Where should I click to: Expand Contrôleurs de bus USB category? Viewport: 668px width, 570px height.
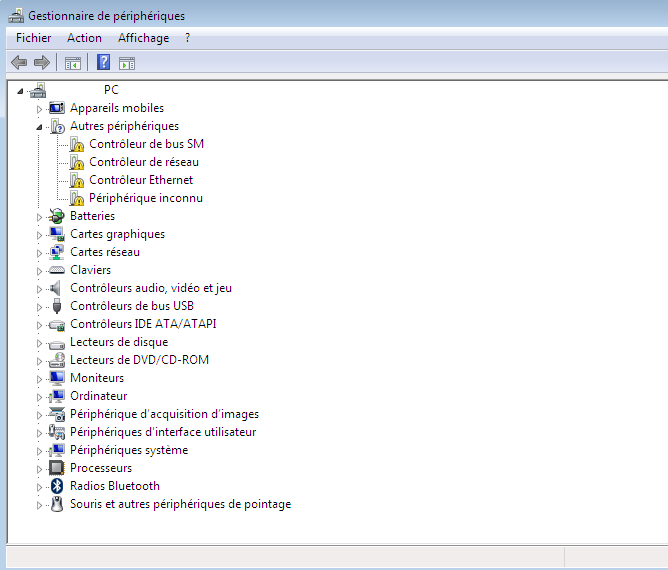point(39,307)
